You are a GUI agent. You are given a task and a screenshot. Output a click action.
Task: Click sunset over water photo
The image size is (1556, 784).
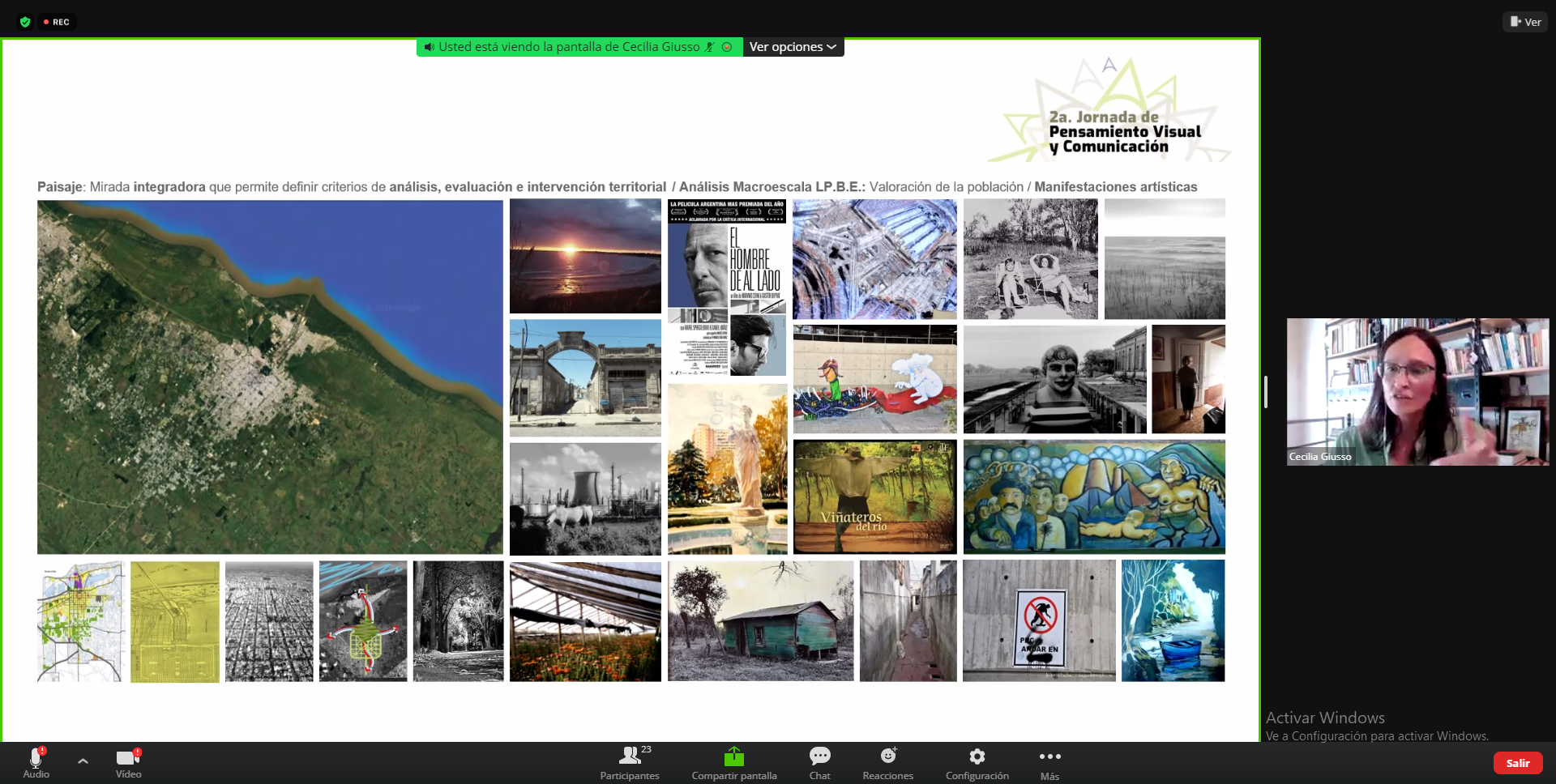pos(585,256)
